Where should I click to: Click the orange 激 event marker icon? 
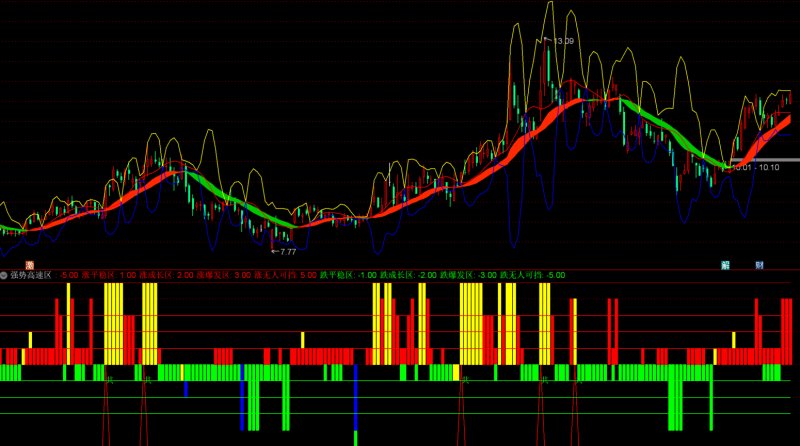pos(30,265)
